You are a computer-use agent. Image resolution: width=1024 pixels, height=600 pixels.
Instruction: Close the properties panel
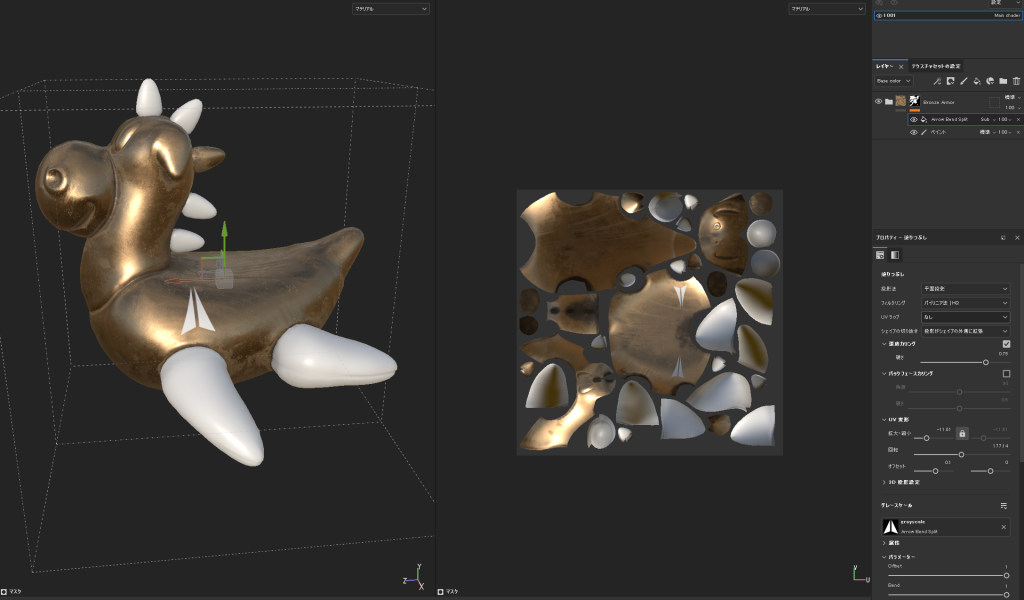pyautogui.click(x=1017, y=238)
